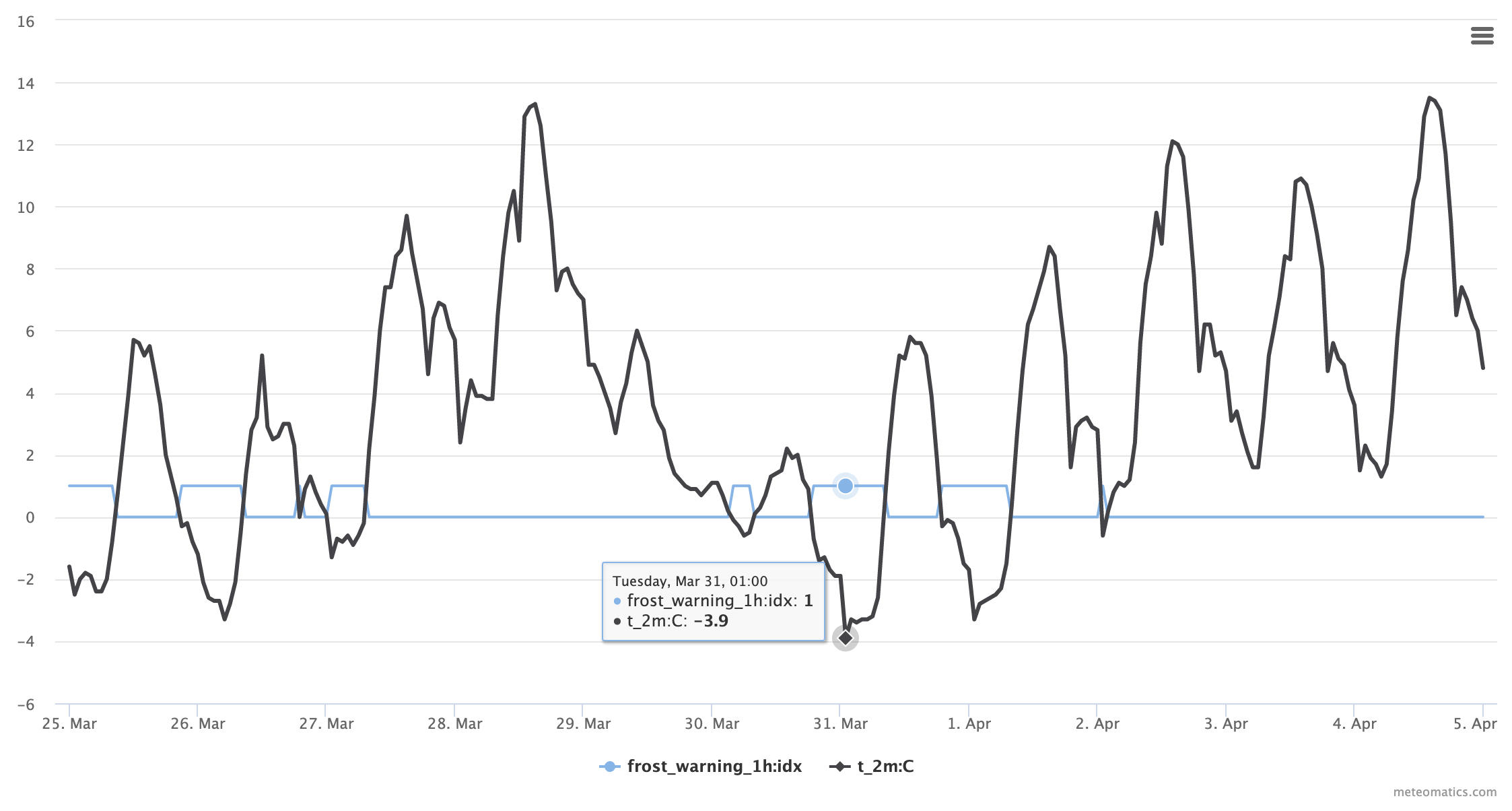Click the y-axis label −4
The image size is (1512, 811).
pyautogui.click(x=26, y=642)
